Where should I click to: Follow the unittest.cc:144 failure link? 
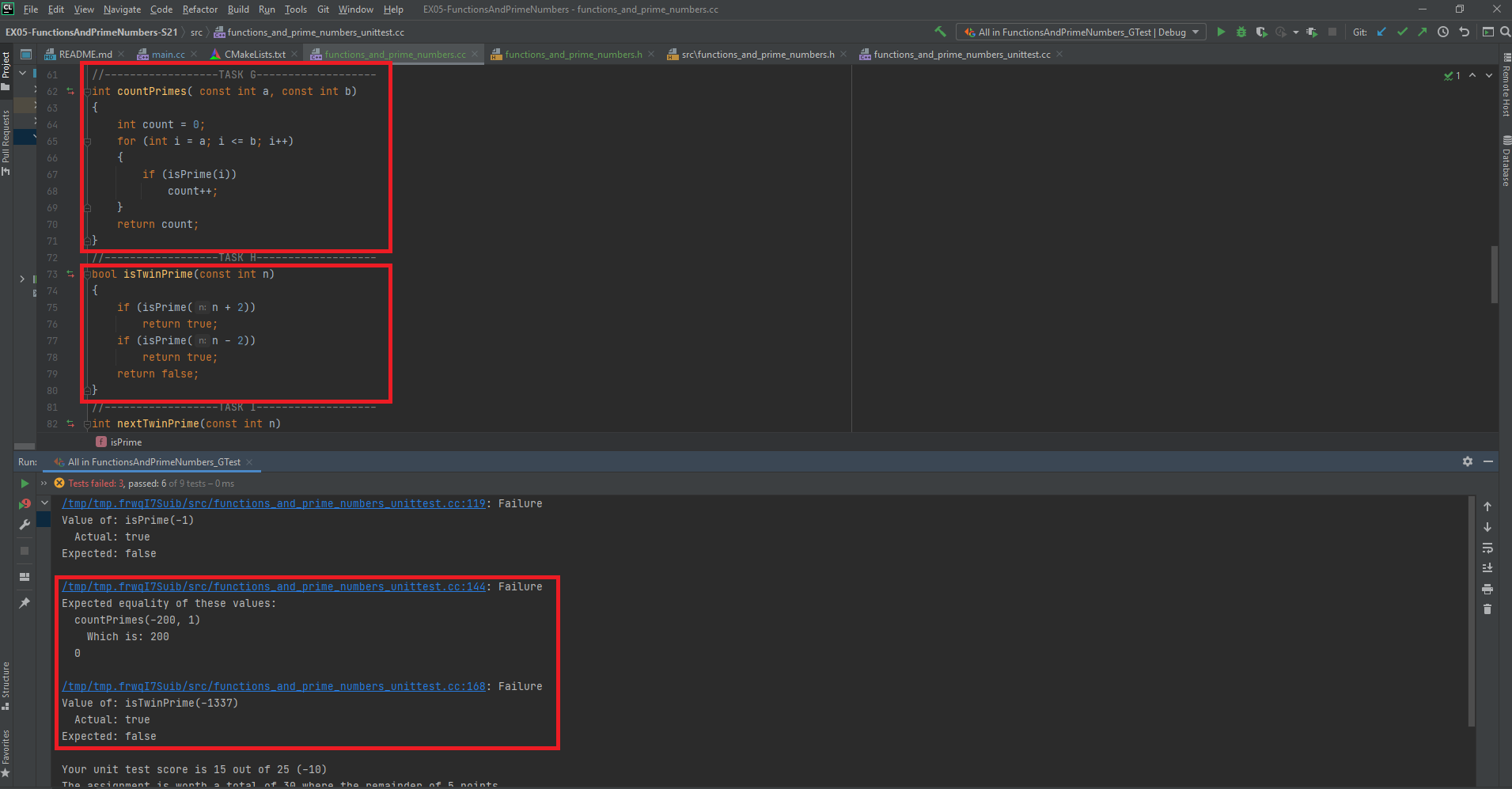click(274, 586)
